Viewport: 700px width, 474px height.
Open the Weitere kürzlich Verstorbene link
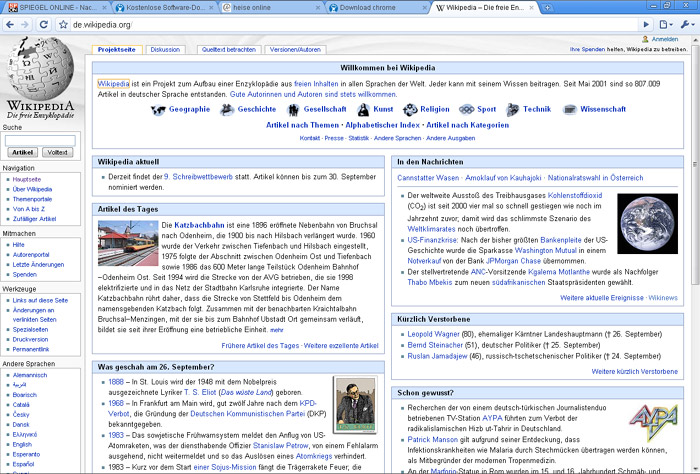point(634,371)
